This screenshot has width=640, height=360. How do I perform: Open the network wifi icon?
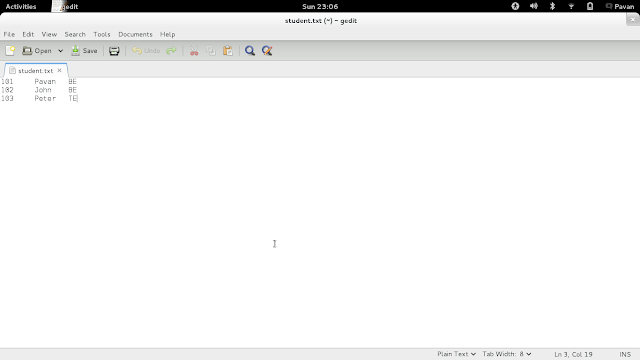point(571,6)
